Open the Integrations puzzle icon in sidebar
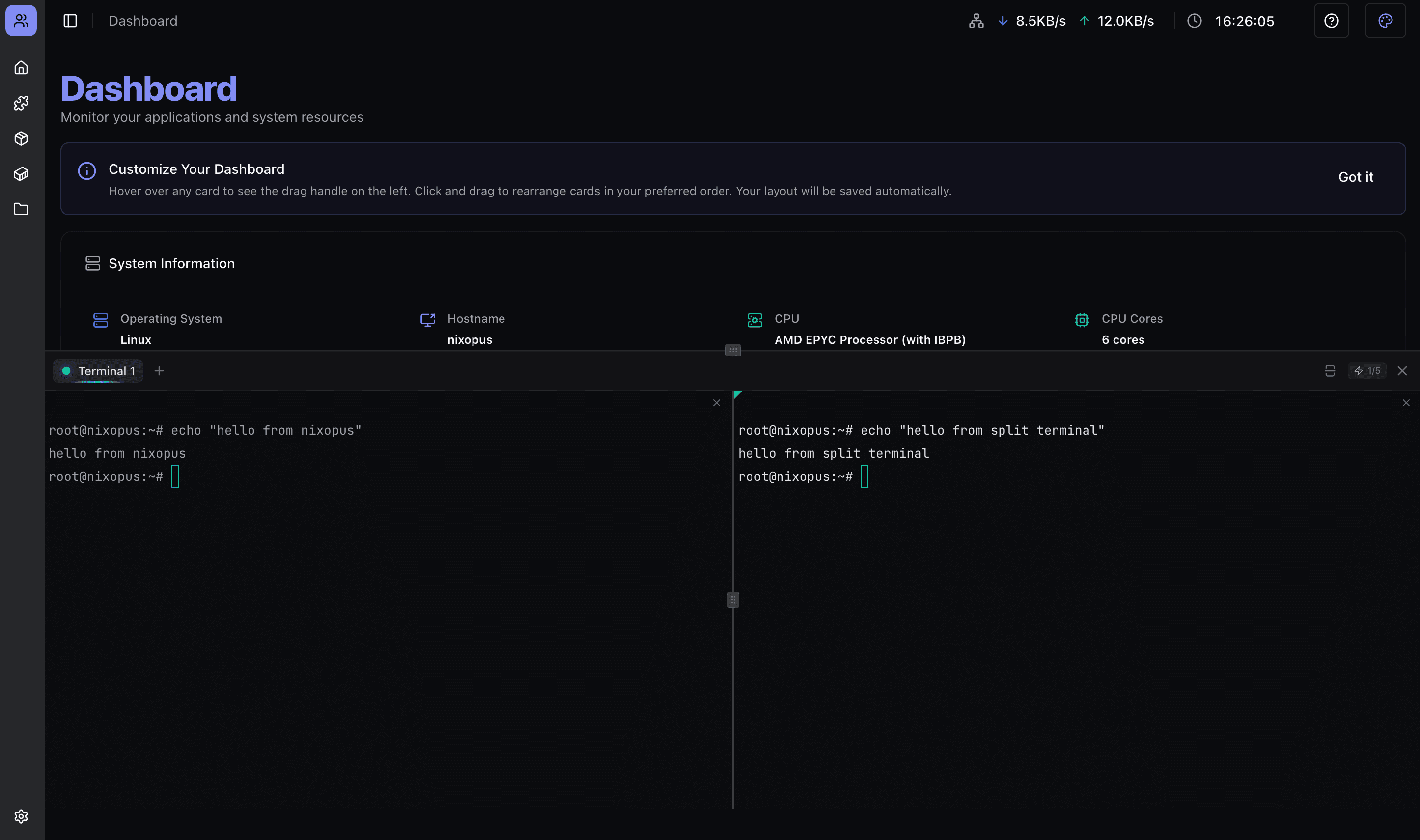Image resolution: width=1420 pixels, height=840 pixels. (21, 103)
